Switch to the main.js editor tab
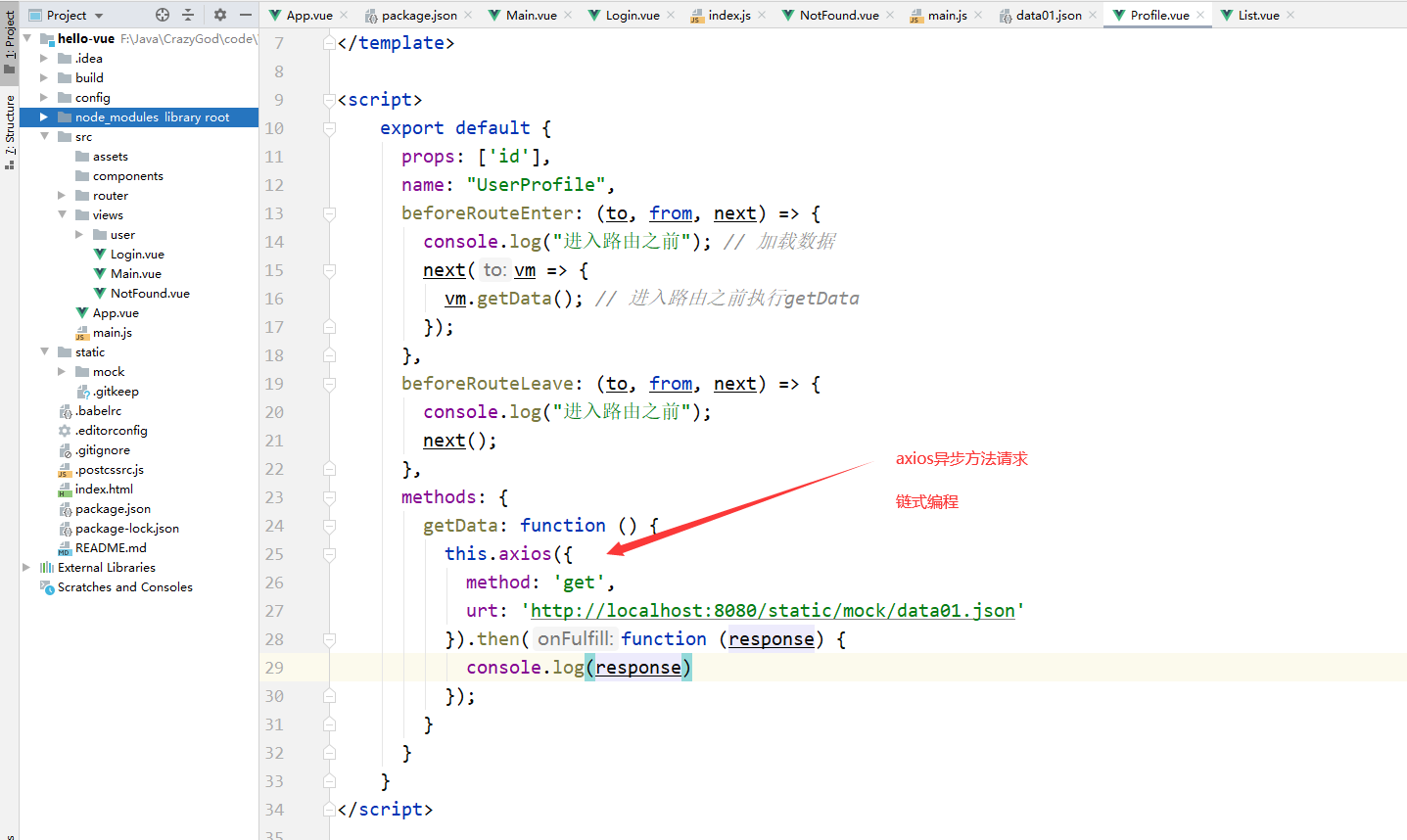 (938, 15)
